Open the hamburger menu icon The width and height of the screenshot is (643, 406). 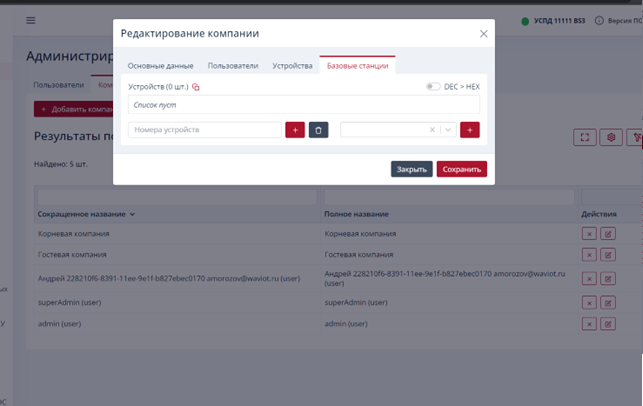coord(31,21)
